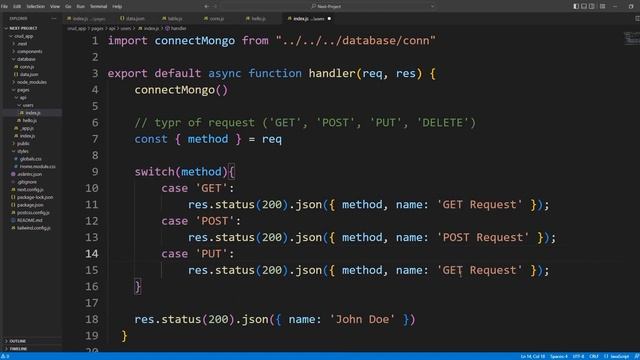Open the Terminal menu
640x360 pixels.
[98, 7]
